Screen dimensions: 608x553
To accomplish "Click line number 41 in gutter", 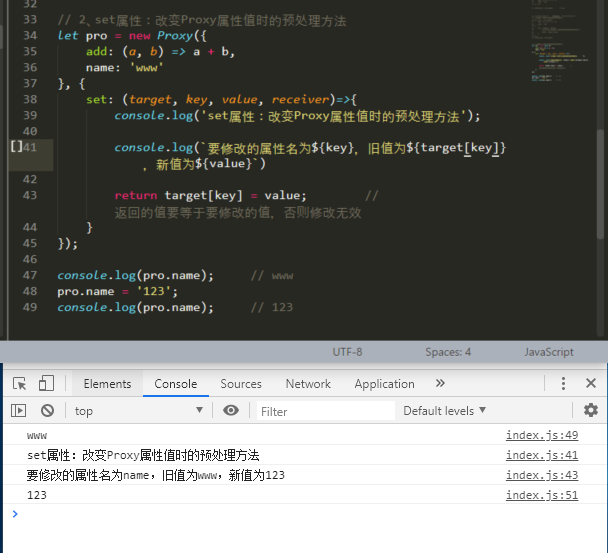I will [30, 147].
